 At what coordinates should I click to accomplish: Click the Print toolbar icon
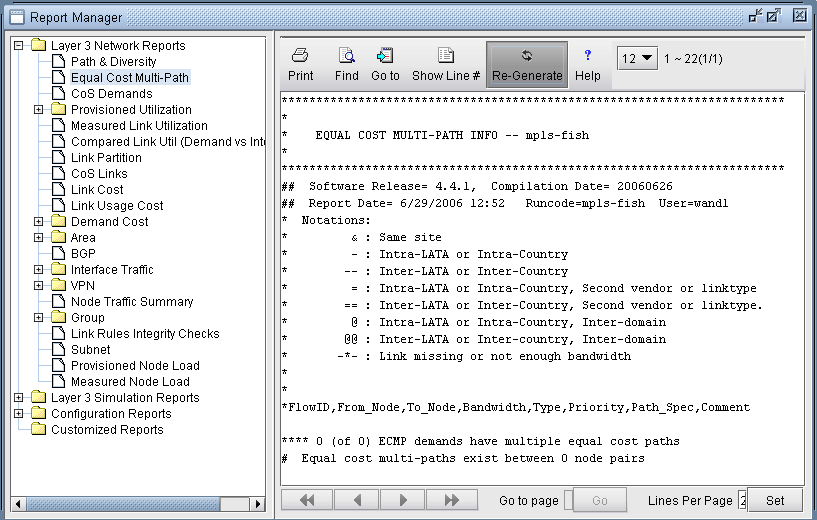click(x=300, y=65)
